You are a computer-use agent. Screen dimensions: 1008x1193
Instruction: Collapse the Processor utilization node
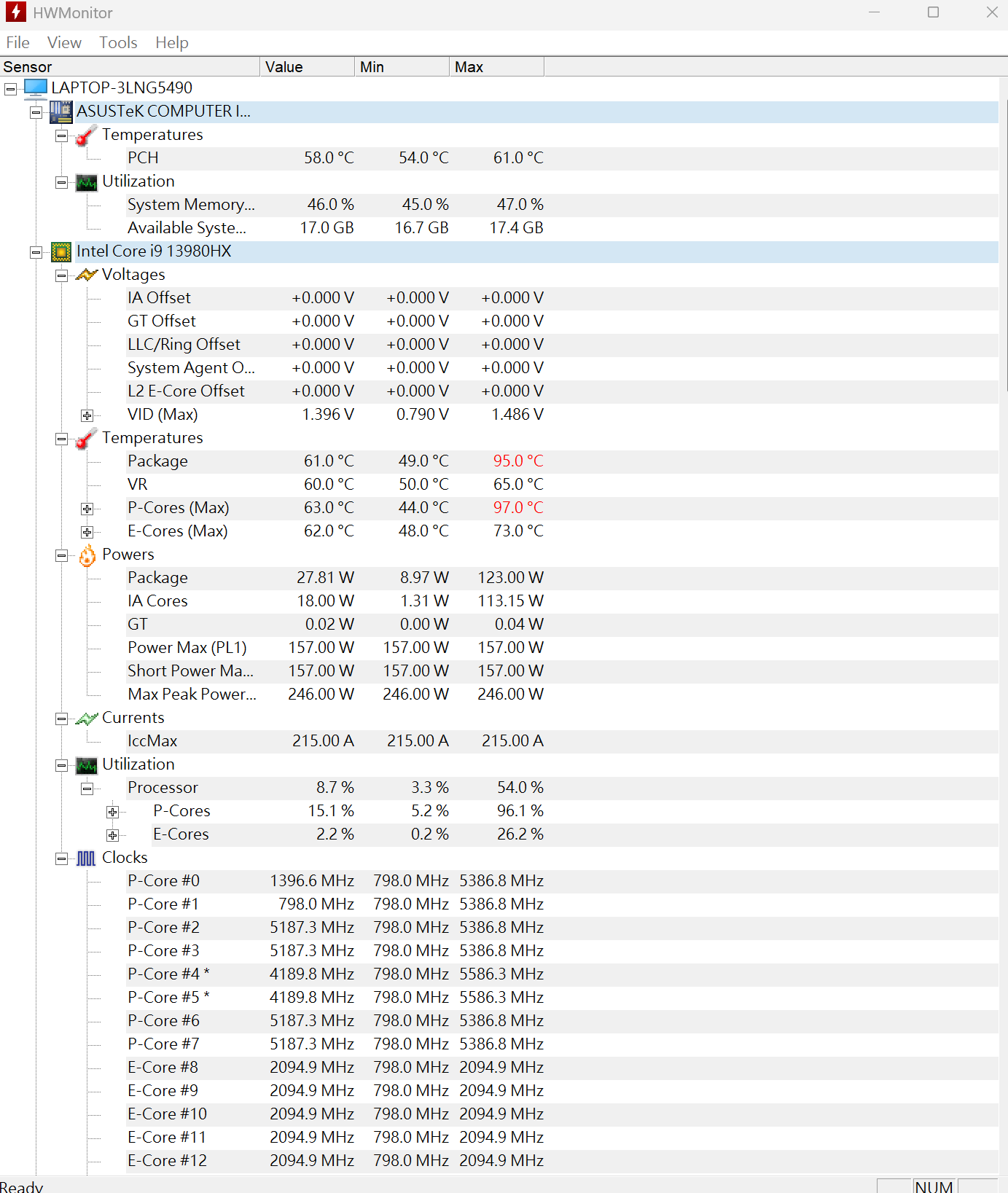87,789
